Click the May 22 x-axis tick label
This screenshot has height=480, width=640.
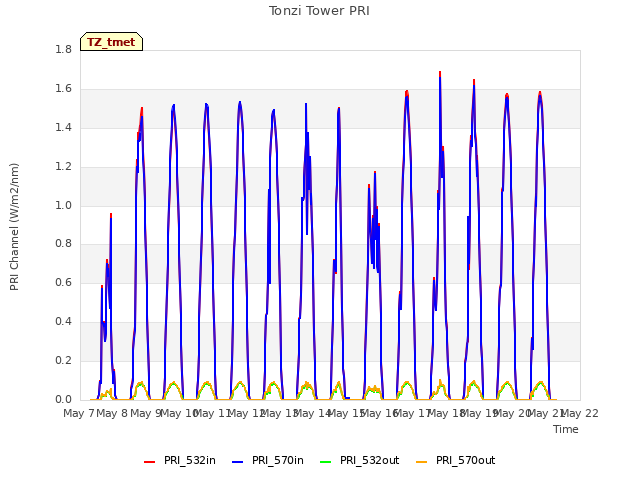coord(580,413)
